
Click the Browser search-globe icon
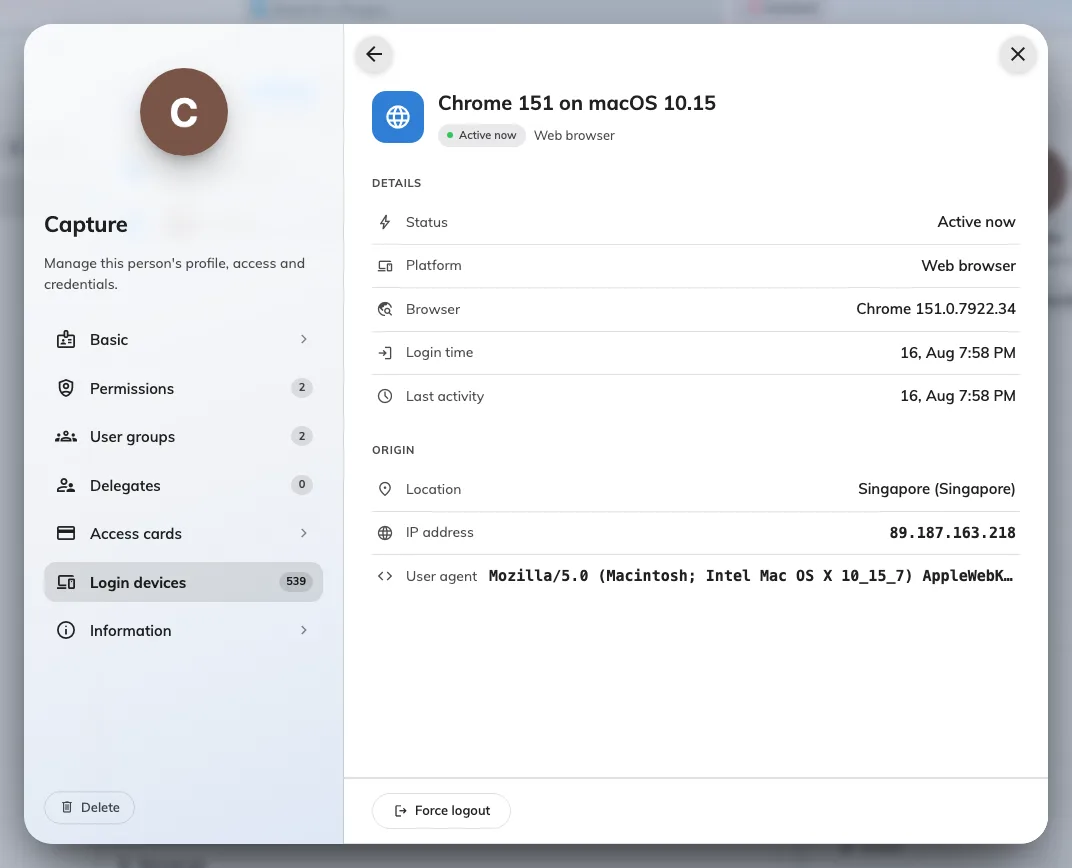click(x=385, y=309)
